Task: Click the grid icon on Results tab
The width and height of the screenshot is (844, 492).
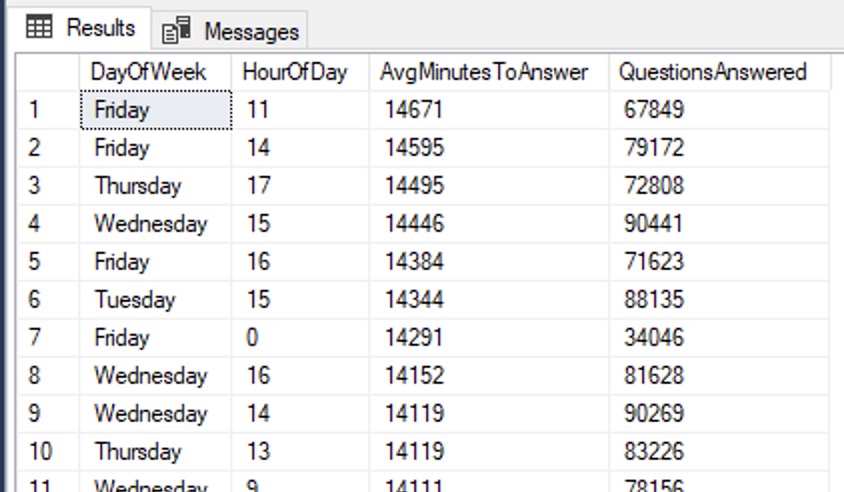Action: [x=40, y=28]
